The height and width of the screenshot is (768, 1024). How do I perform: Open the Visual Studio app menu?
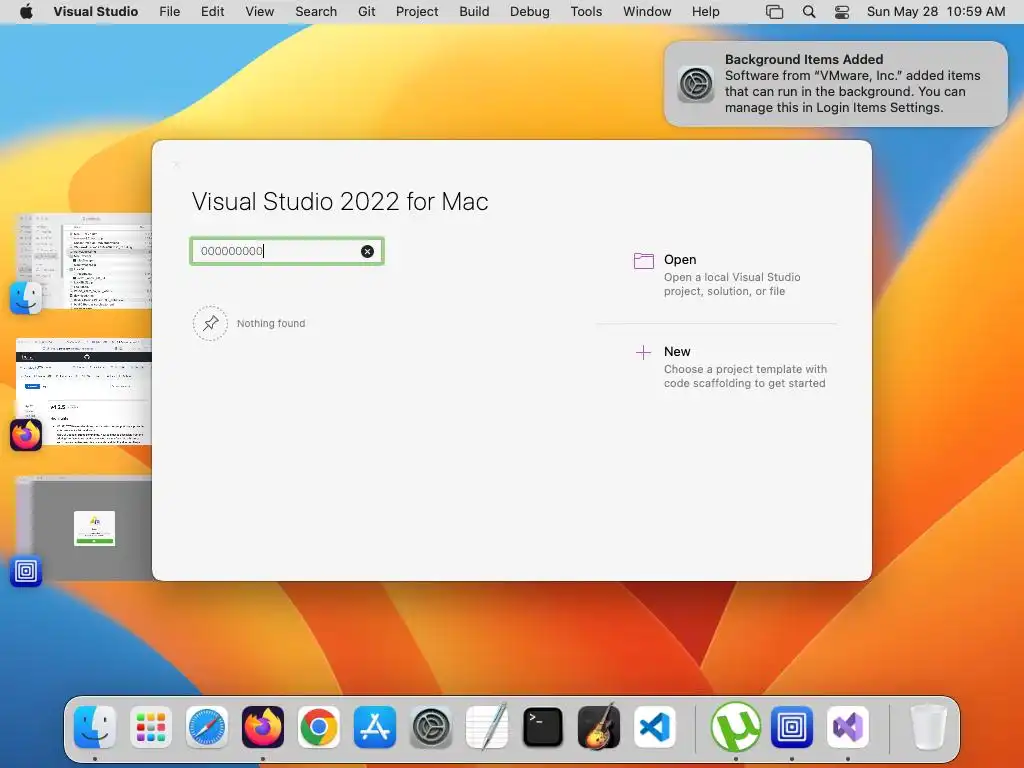[96, 12]
